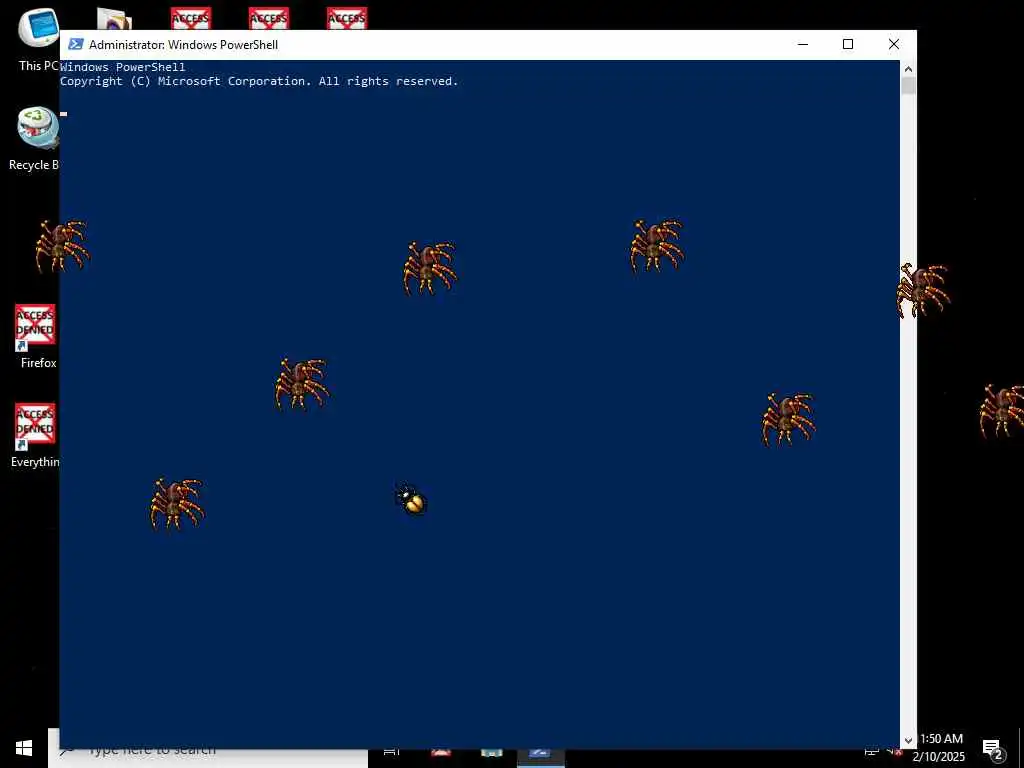
Task: Open the notification center icon
Action: [x=992, y=748]
